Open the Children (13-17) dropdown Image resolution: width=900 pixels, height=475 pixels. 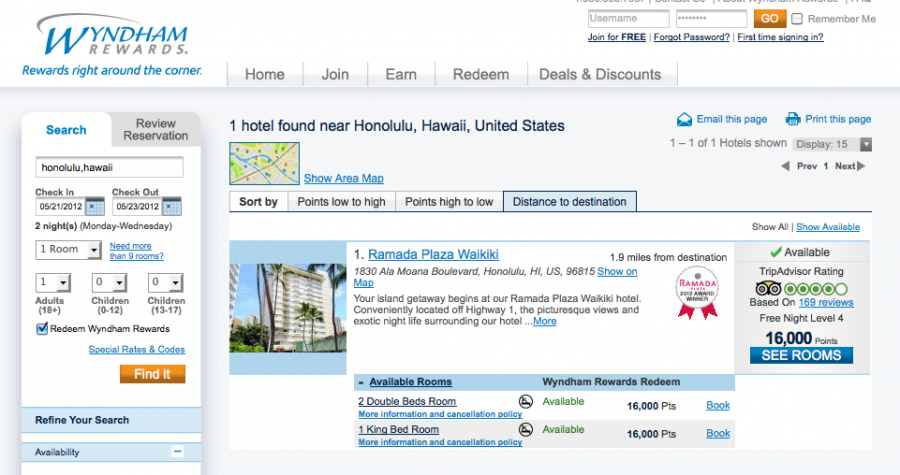pyautogui.click(x=165, y=282)
